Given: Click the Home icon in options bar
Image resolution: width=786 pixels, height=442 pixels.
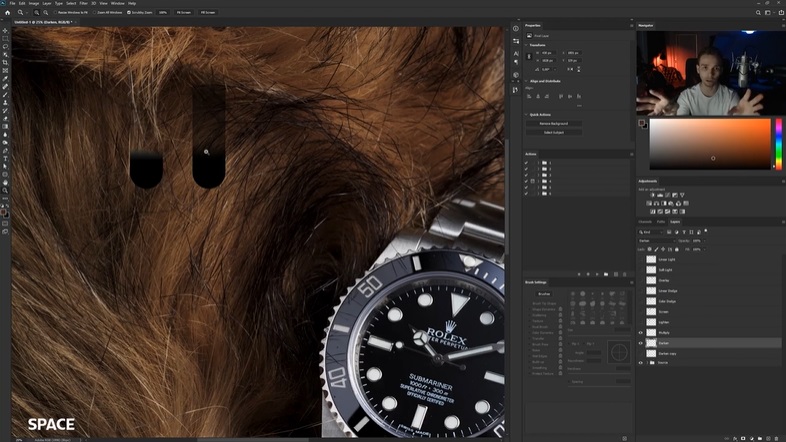Looking at the screenshot, I should 7,13.
